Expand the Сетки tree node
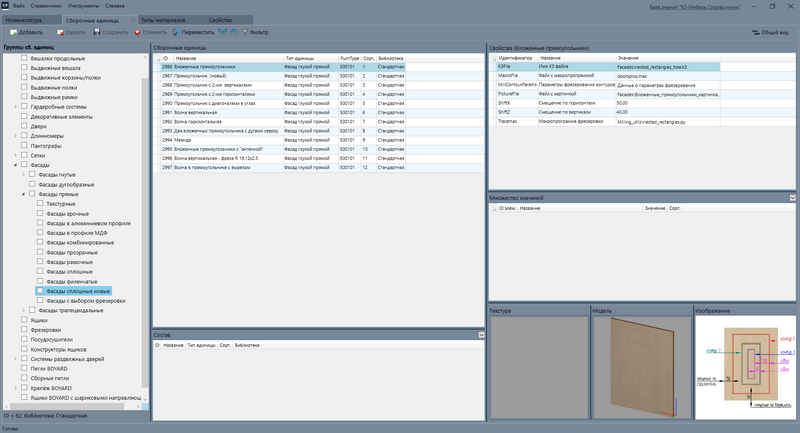Screen dimensions: 800x433 tap(15, 155)
